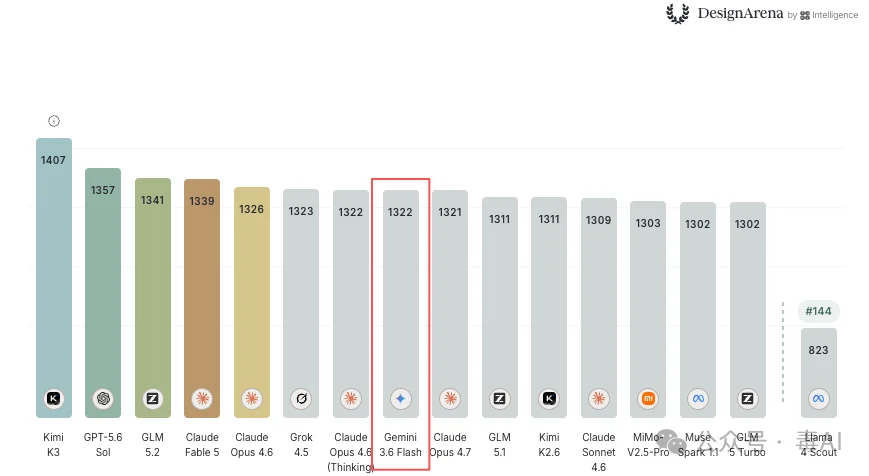The image size is (869, 476).
Task: Click the info icon above Kimi K3 bar
Action: tap(54, 121)
